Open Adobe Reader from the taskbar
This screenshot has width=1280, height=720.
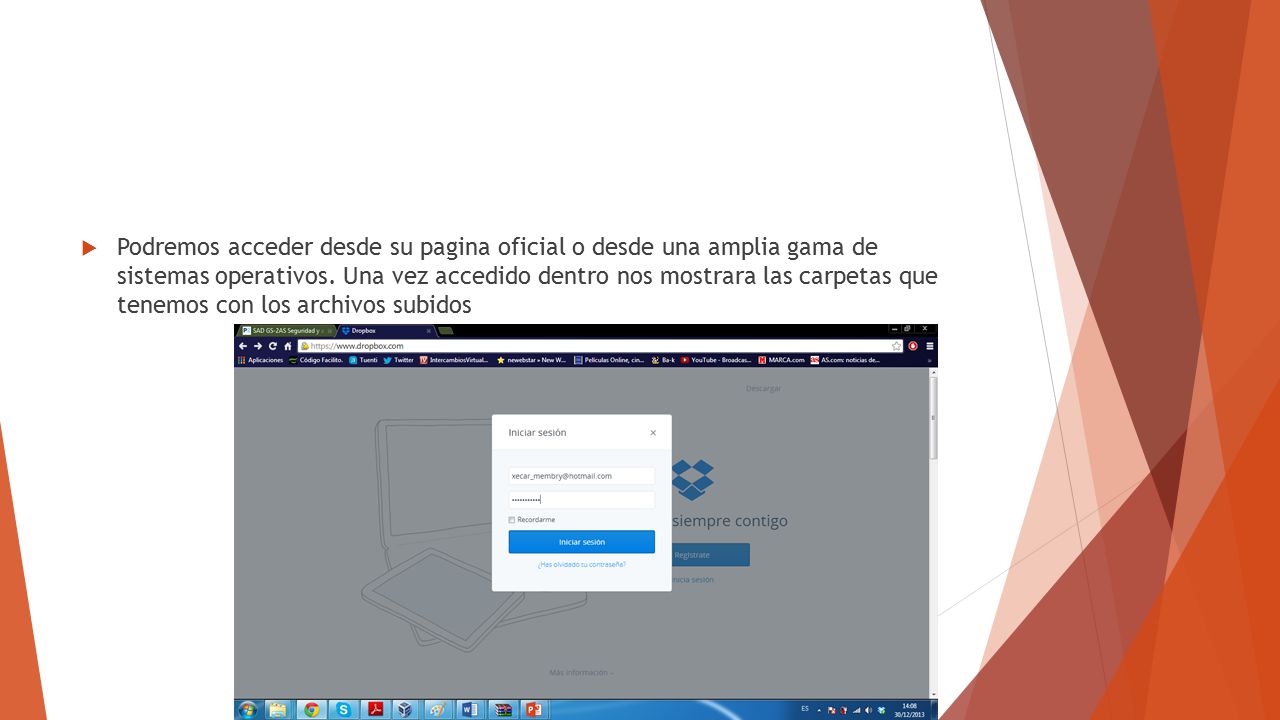coord(375,709)
